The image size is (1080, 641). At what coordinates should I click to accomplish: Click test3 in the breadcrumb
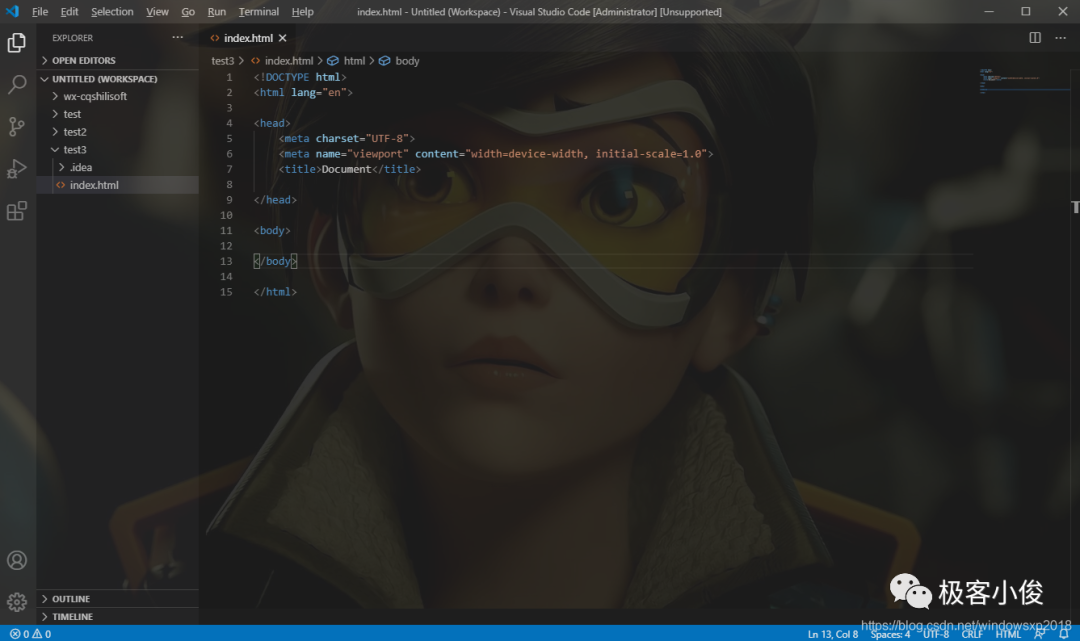pyautogui.click(x=222, y=61)
